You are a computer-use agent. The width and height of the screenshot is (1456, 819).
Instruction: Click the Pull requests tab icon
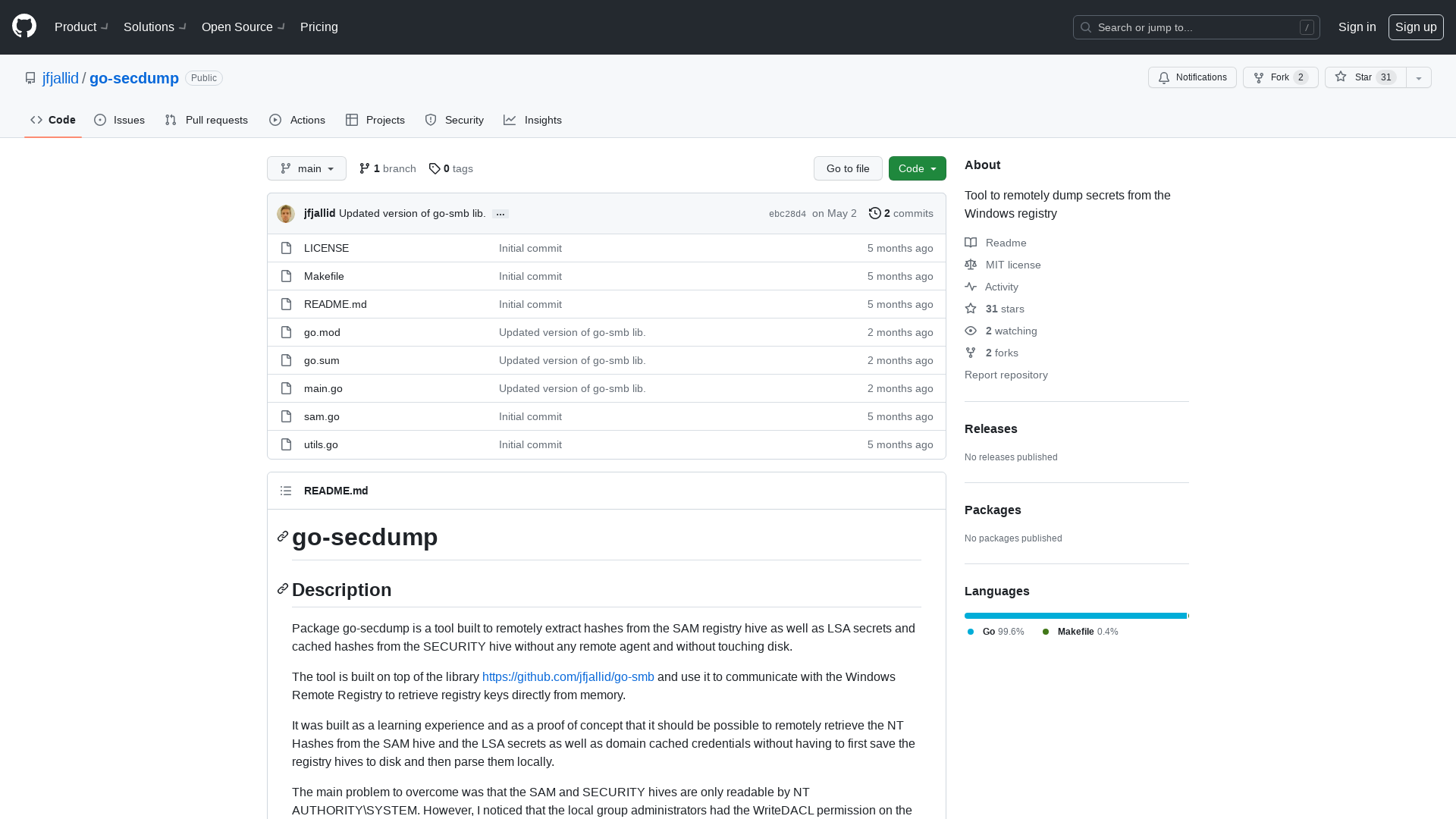pyautogui.click(x=170, y=120)
